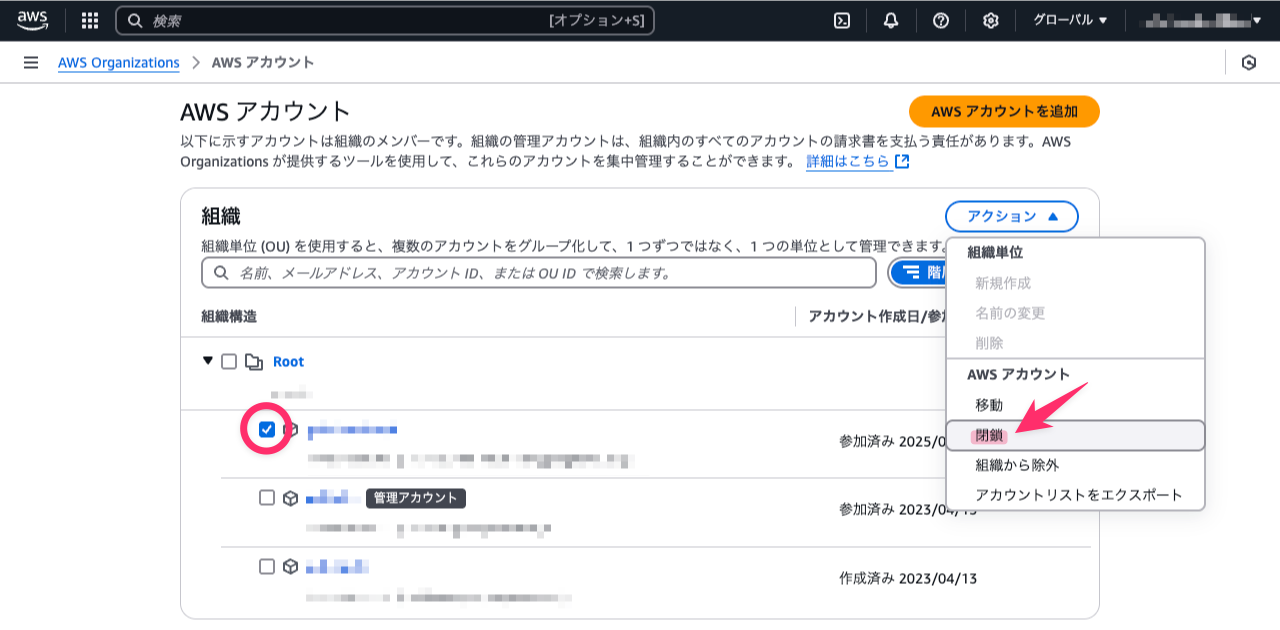1280x630 pixels.
Task: Check the 管理アカウント row checkbox
Action: click(267, 497)
